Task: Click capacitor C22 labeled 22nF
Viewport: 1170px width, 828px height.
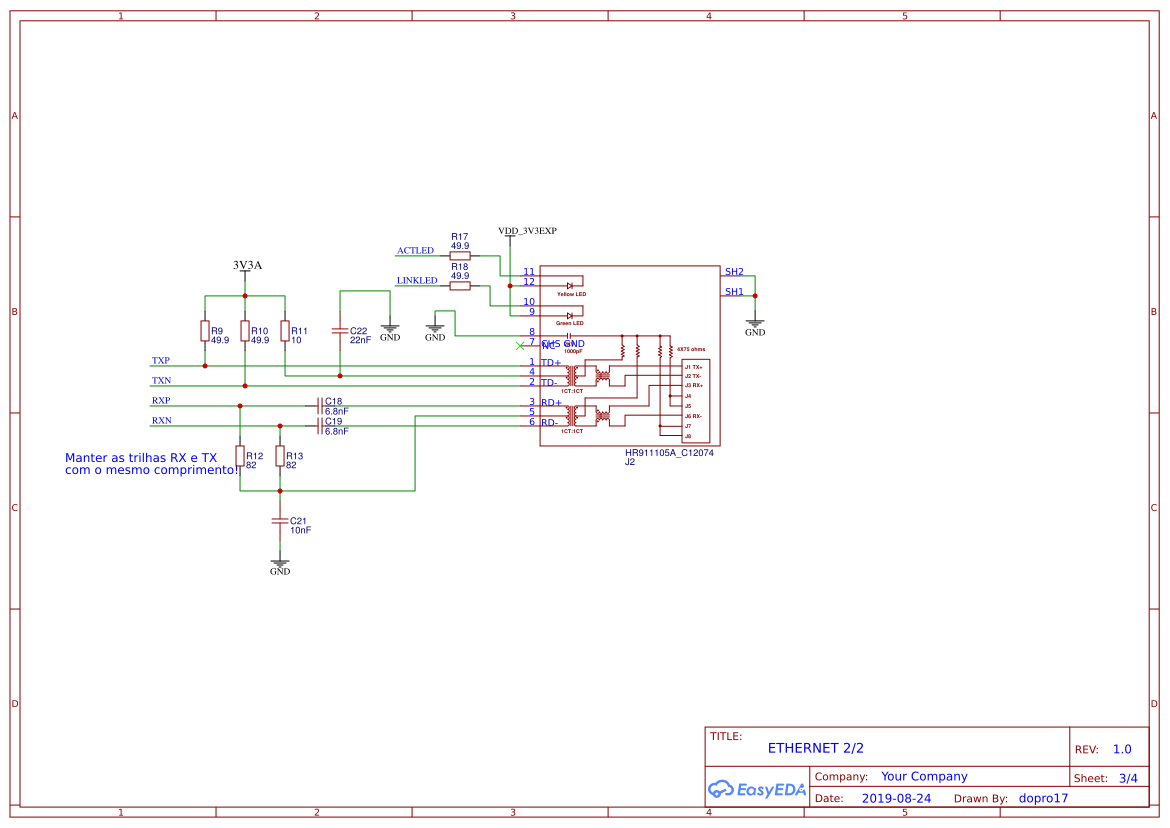Action: 341,330
